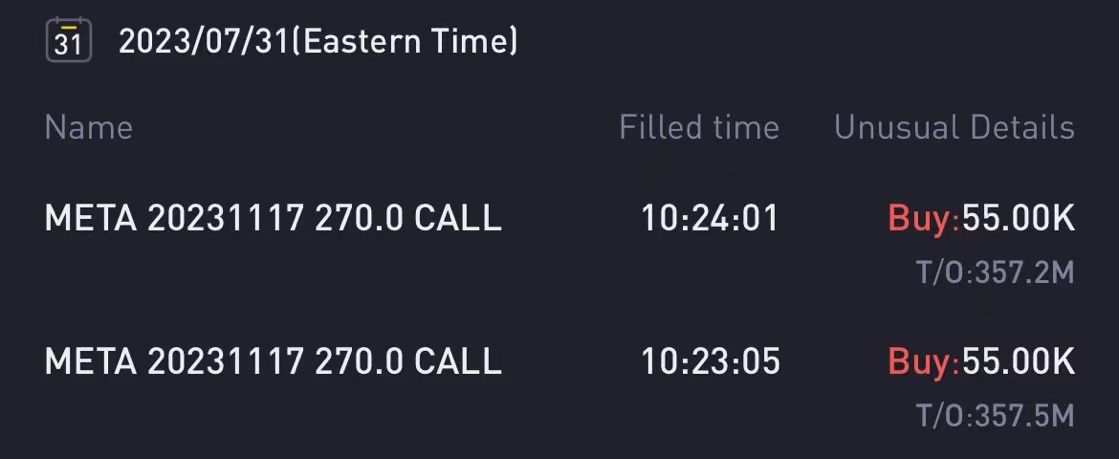
Task: Select 55.00K volume in the 10:23:05 row
Action: pyautogui.click(x=1018, y=360)
